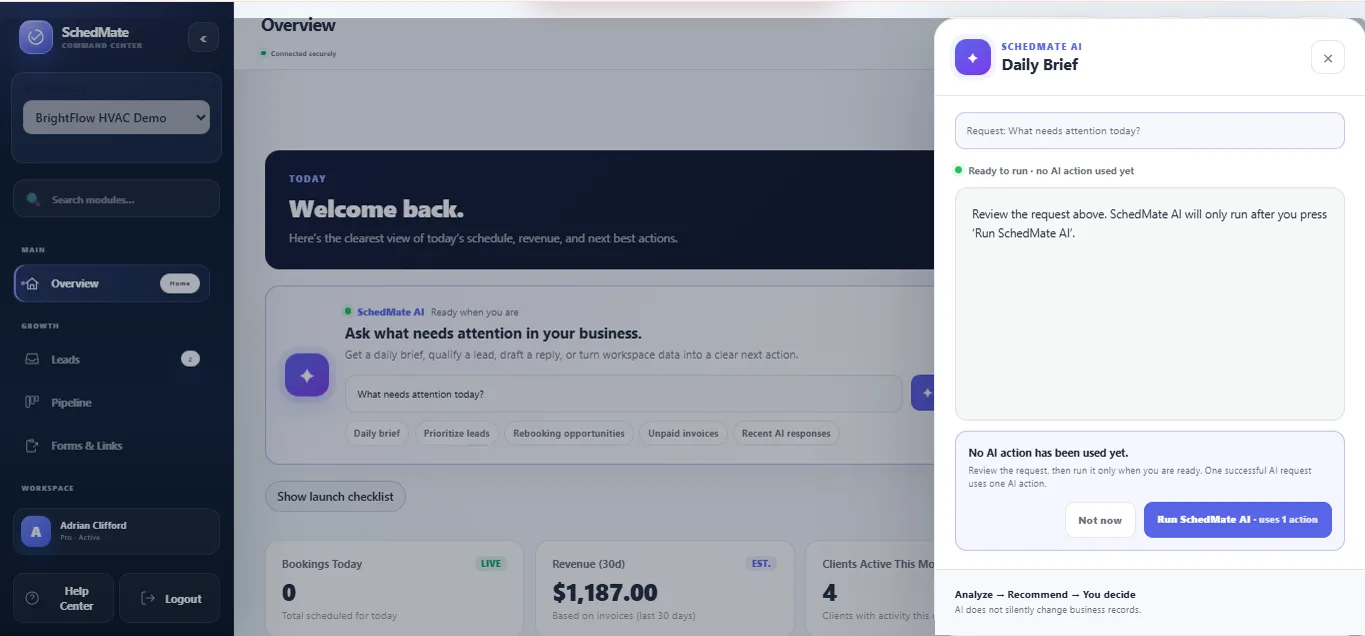
Task: Click the Forms & Links icon
Action: (x=32, y=445)
